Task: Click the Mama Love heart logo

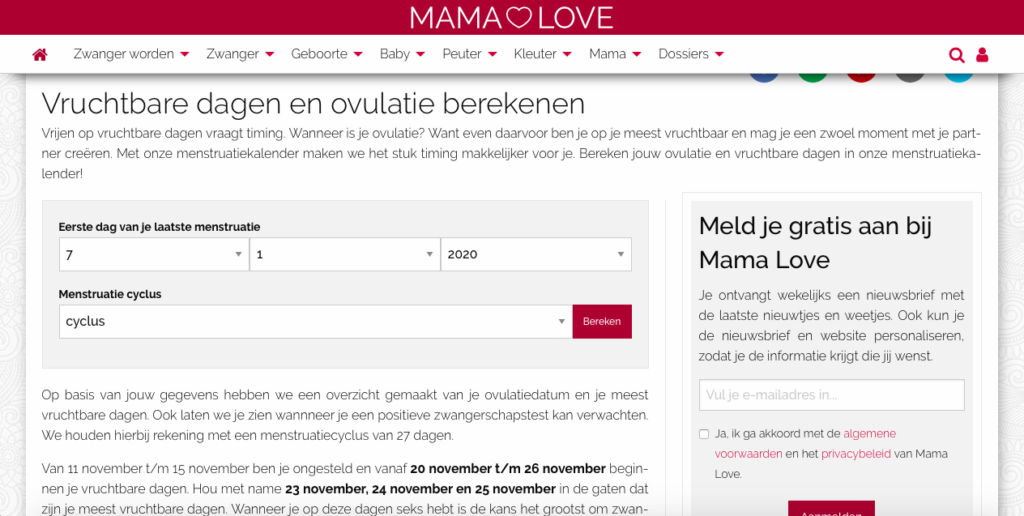Action: [512, 18]
